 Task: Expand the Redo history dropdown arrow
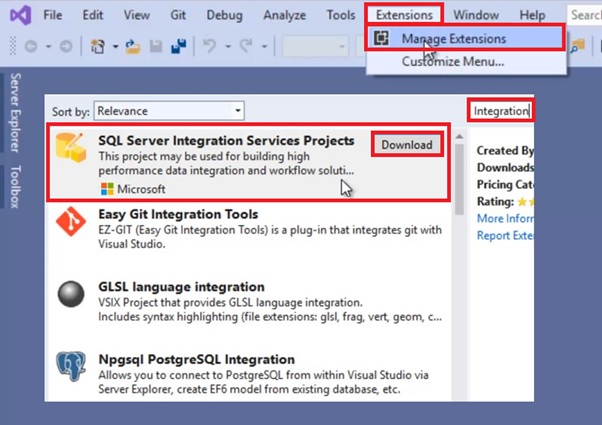coord(264,46)
